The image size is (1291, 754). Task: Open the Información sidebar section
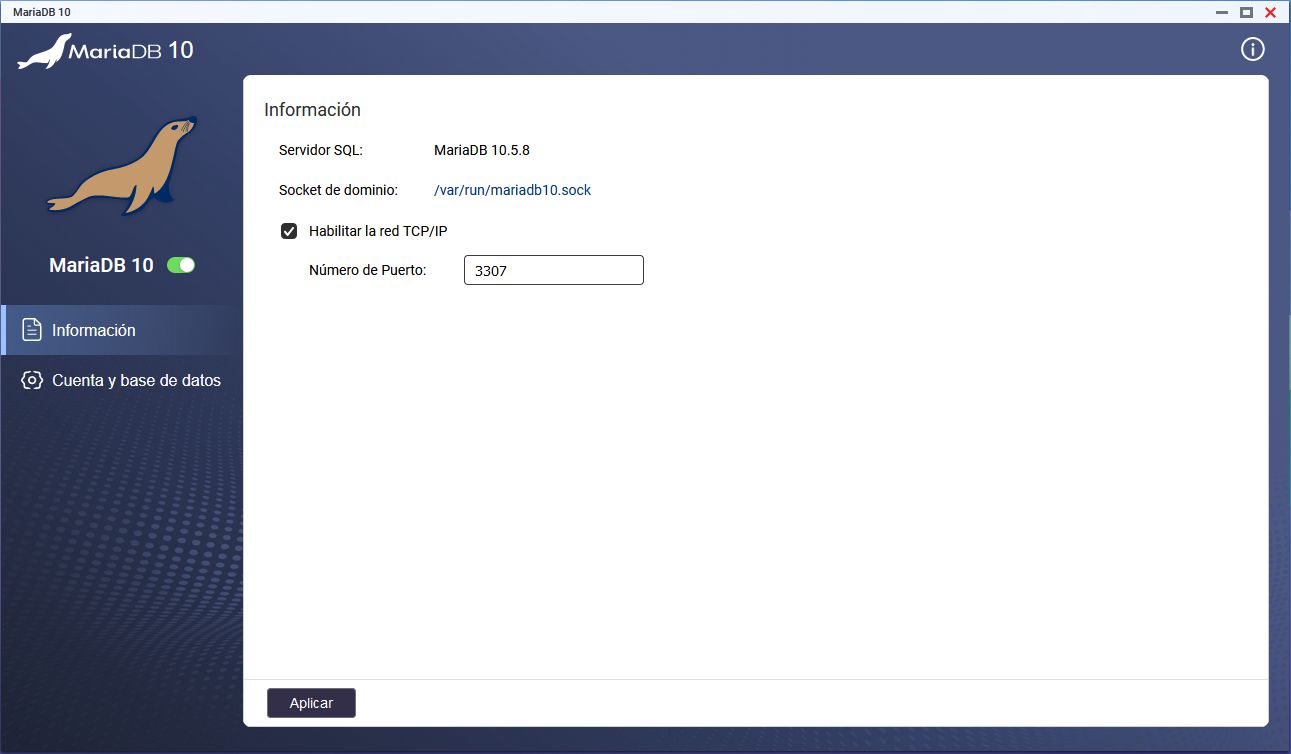pyautogui.click(x=94, y=330)
